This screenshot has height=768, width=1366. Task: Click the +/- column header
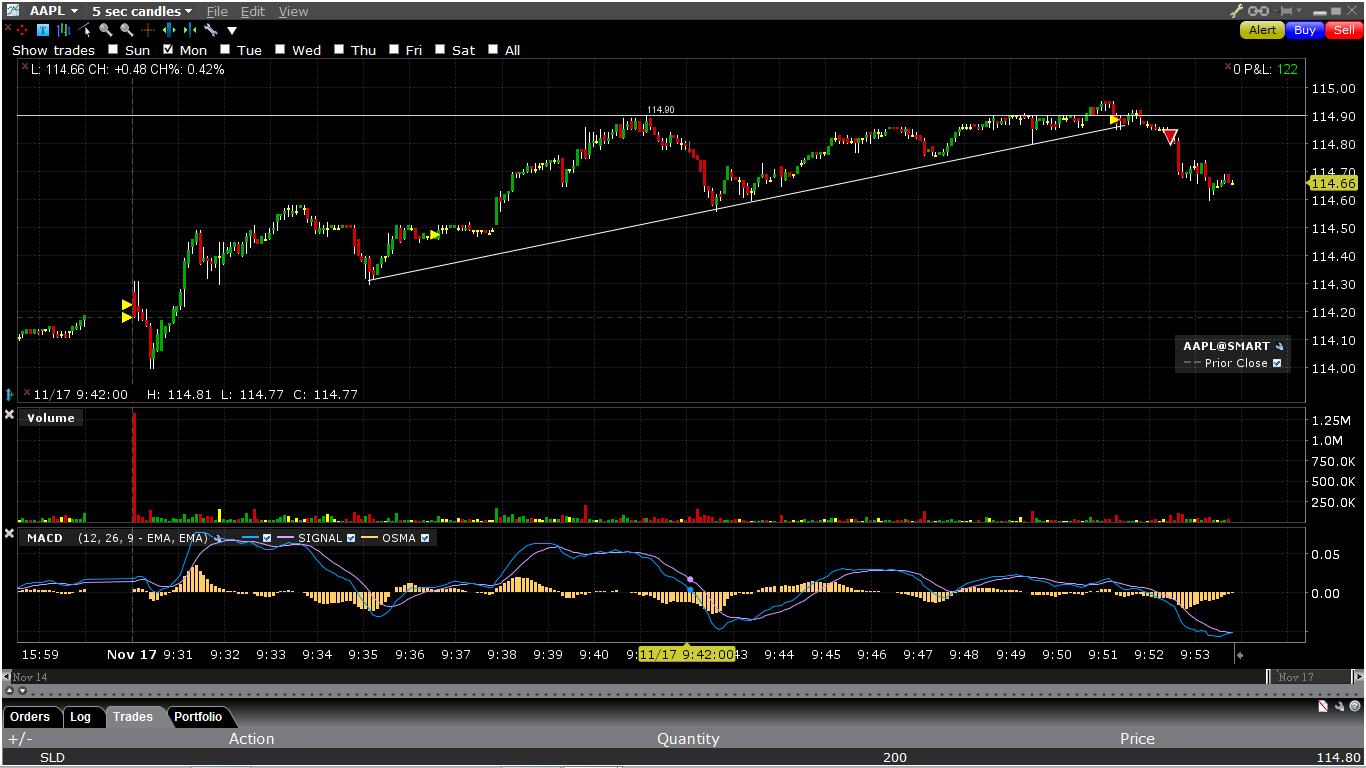pyautogui.click(x=19, y=739)
